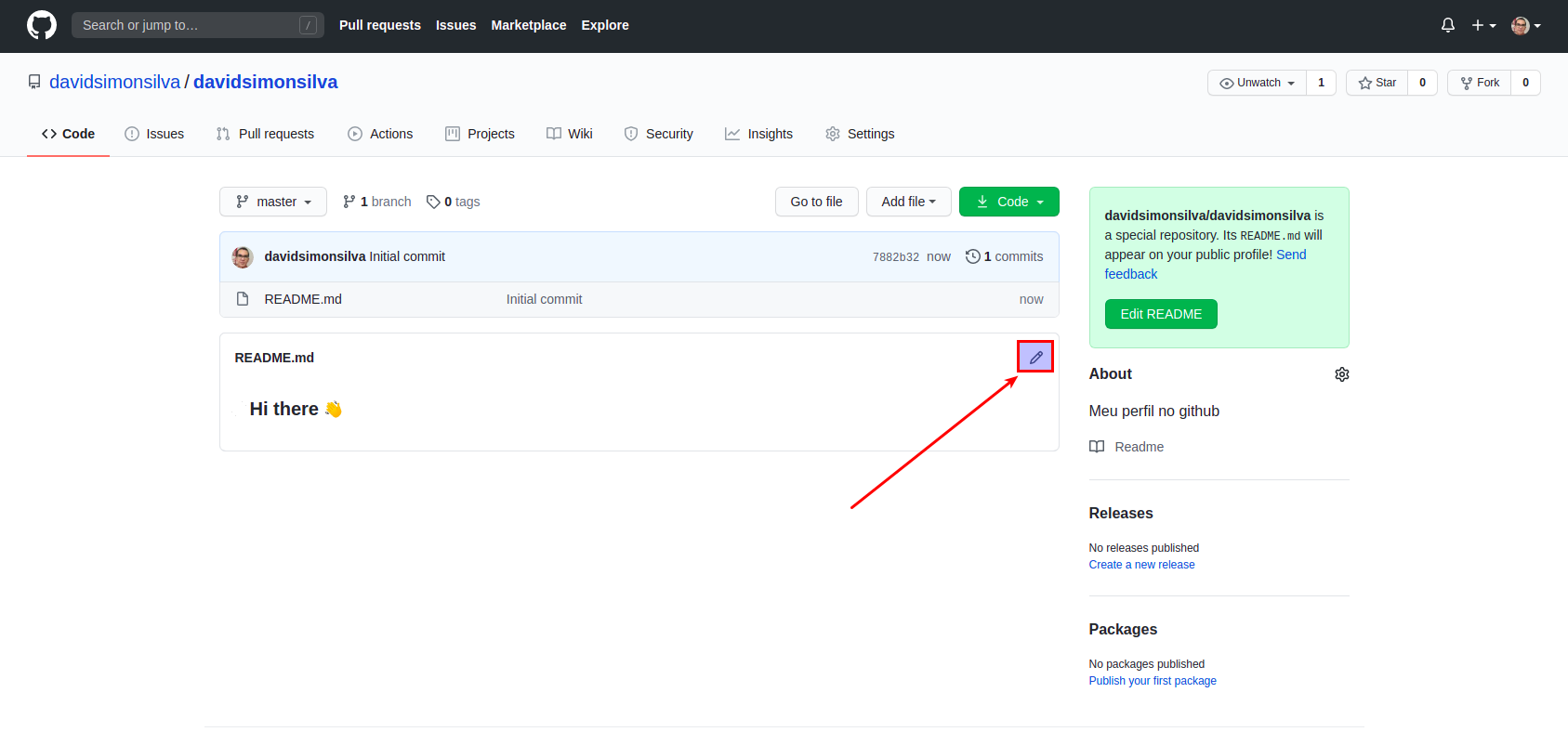Click the README.md file icon

point(243,299)
